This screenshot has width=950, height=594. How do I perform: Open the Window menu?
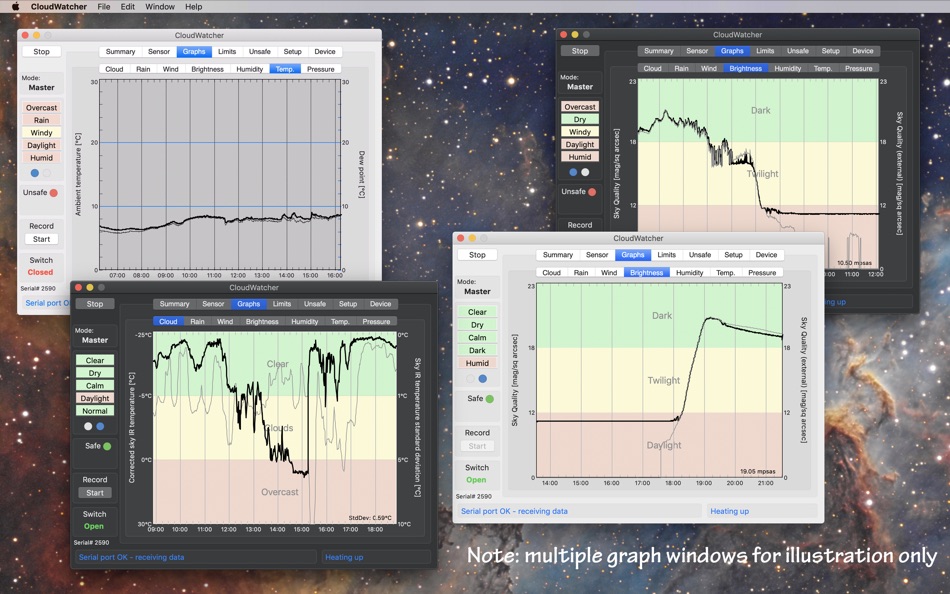click(x=160, y=7)
